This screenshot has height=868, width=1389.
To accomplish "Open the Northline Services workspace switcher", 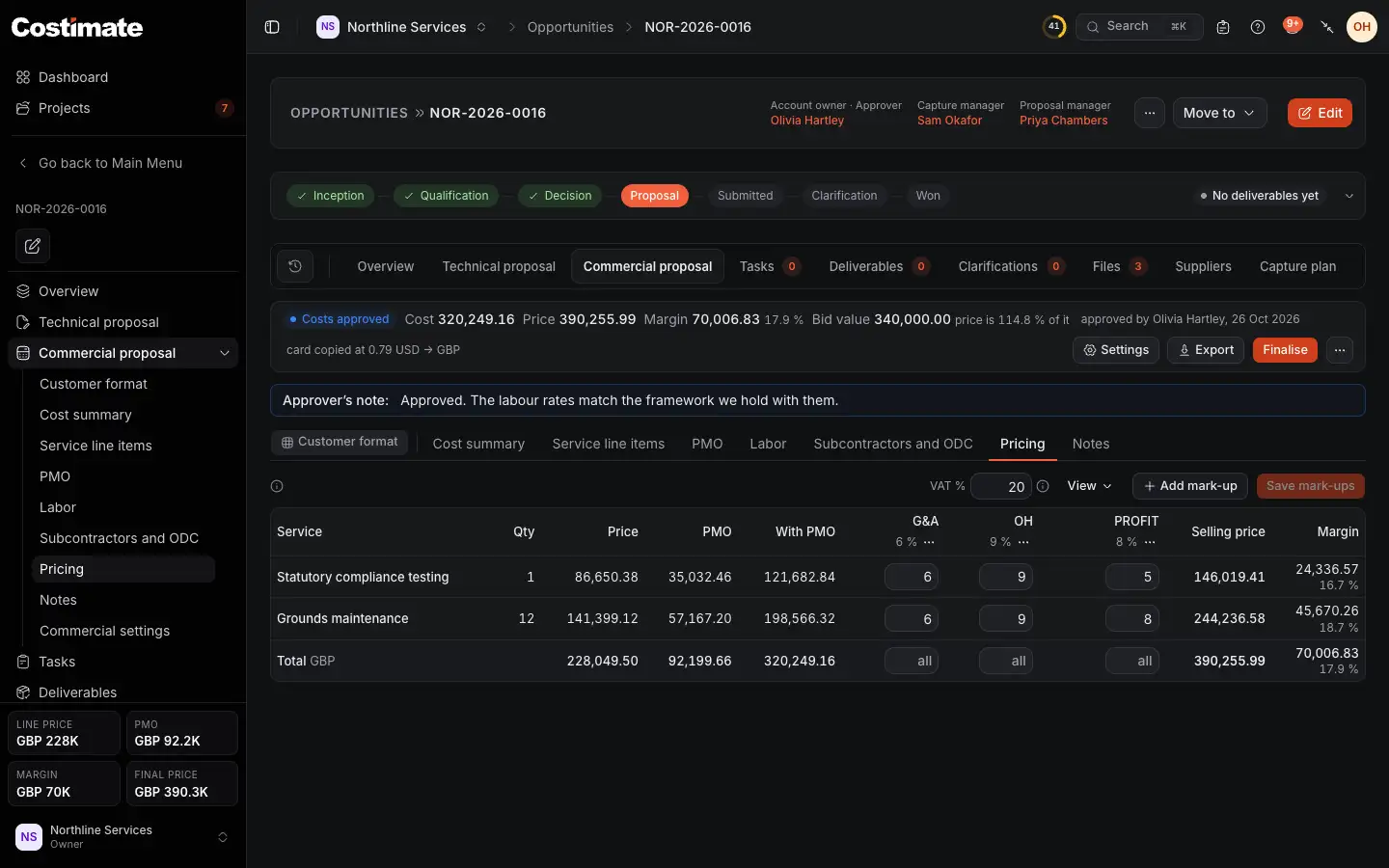I will pyautogui.click(x=401, y=27).
